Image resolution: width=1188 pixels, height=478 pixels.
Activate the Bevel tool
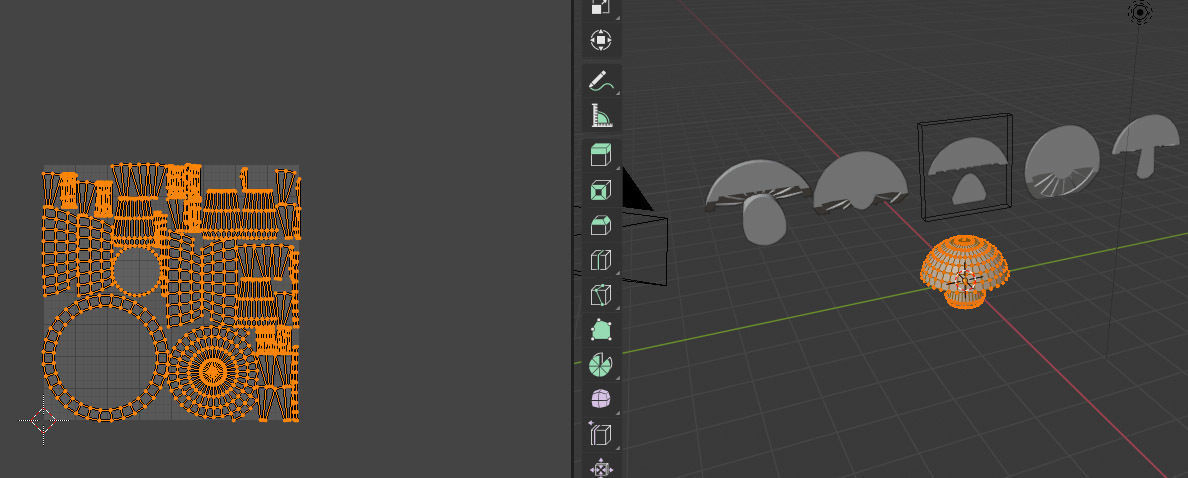click(x=601, y=225)
